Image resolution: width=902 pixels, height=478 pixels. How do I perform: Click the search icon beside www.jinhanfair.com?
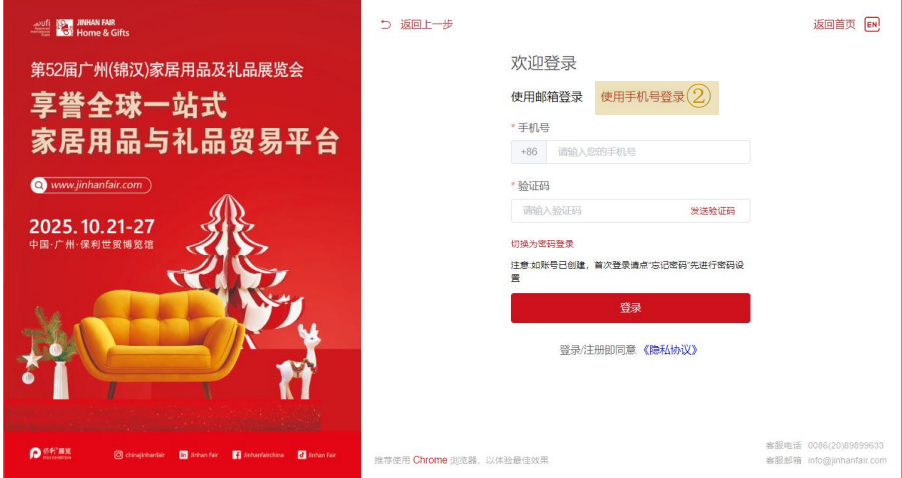pyautogui.click(x=39, y=185)
